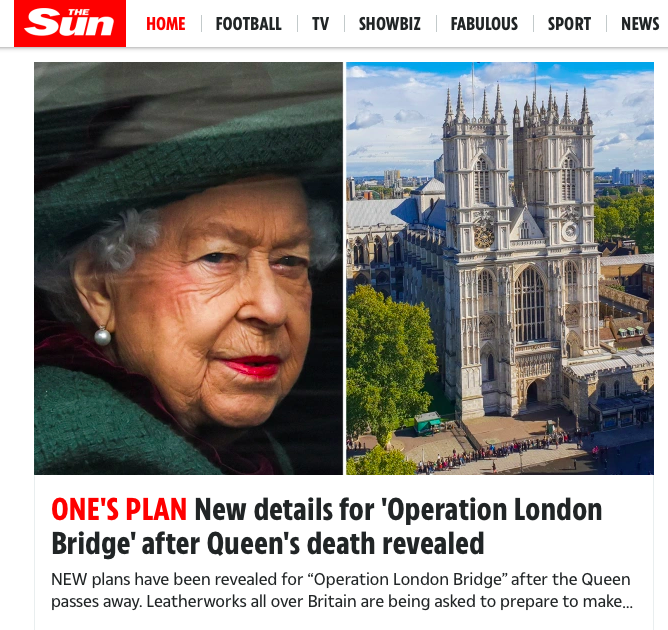Click the 'Leatherworks all over Britain' excerpt line
Screen dimensions: 668x630
coord(342,601)
